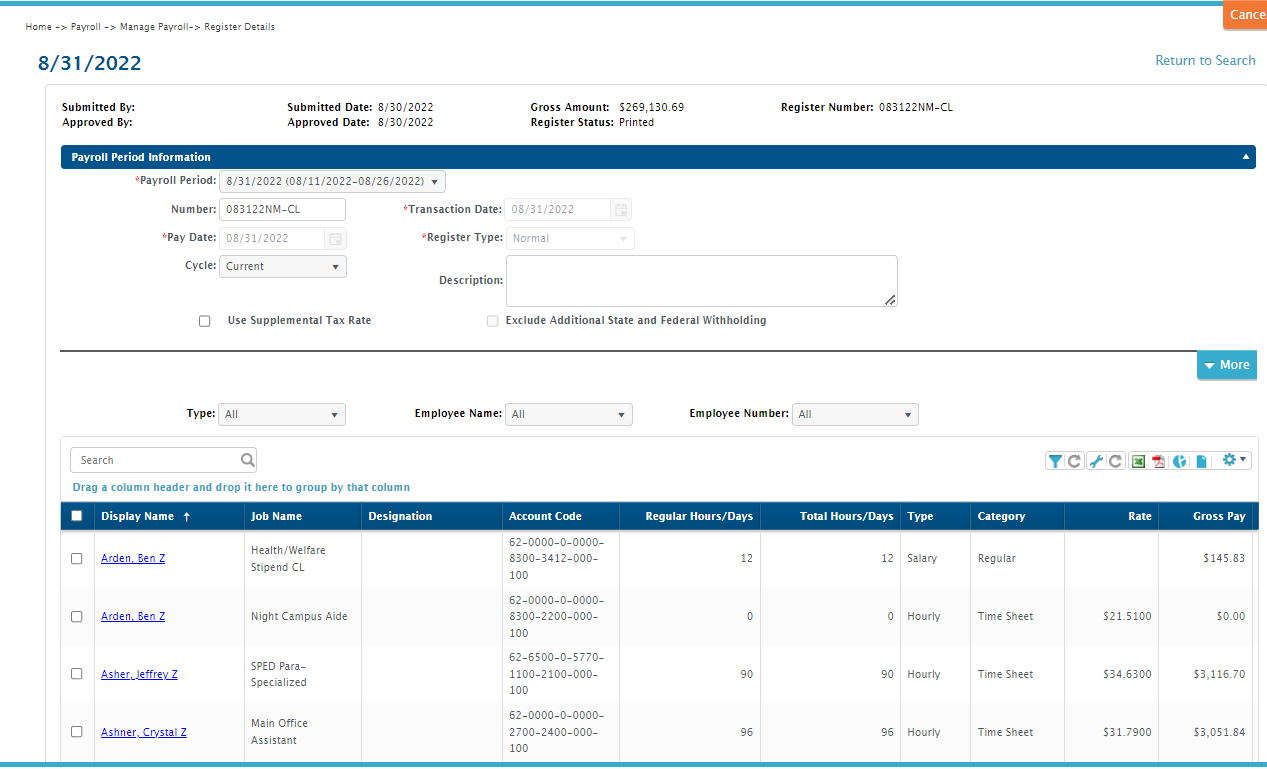
Task: Collapse the Payroll Period Information panel
Action: [1246, 157]
